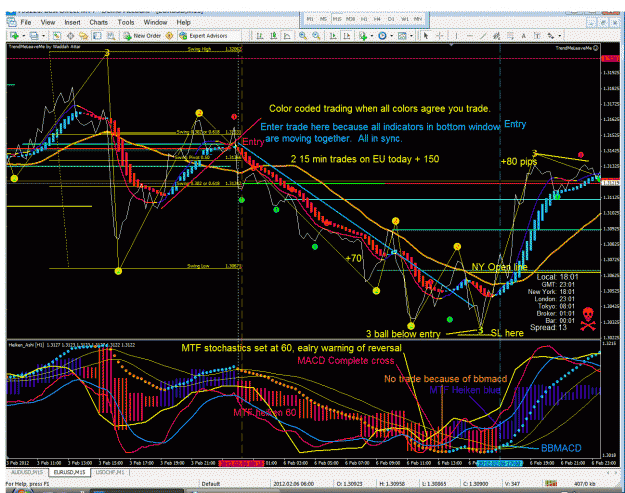The image size is (625, 493).
Task: Open the Window menu
Action: [155, 22]
